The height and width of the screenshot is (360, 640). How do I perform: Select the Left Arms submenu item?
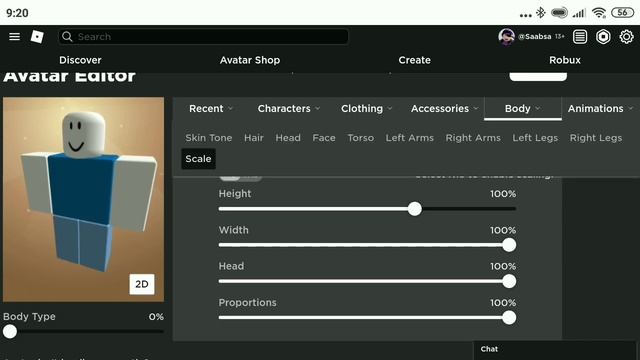pos(409,138)
